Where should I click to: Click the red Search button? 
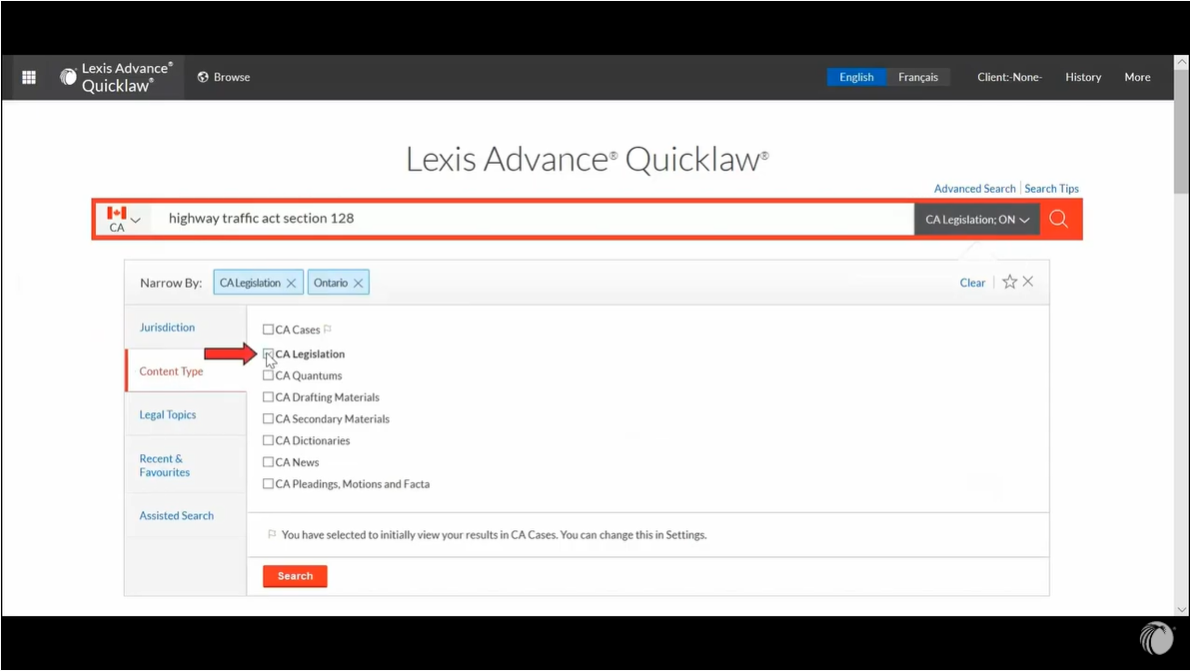coord(295,576)
